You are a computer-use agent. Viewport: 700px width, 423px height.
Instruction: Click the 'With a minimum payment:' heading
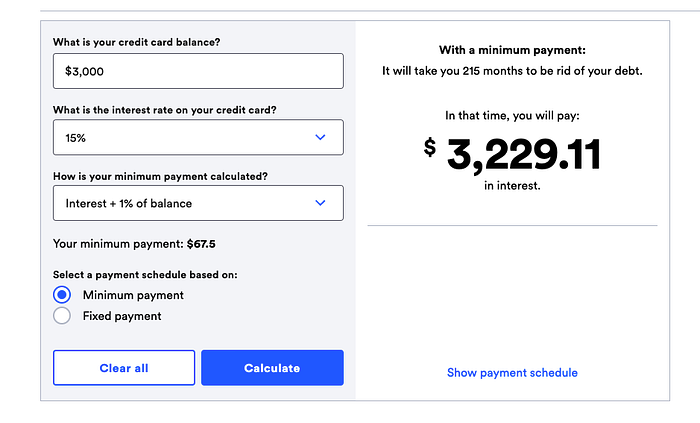(512, 50)
